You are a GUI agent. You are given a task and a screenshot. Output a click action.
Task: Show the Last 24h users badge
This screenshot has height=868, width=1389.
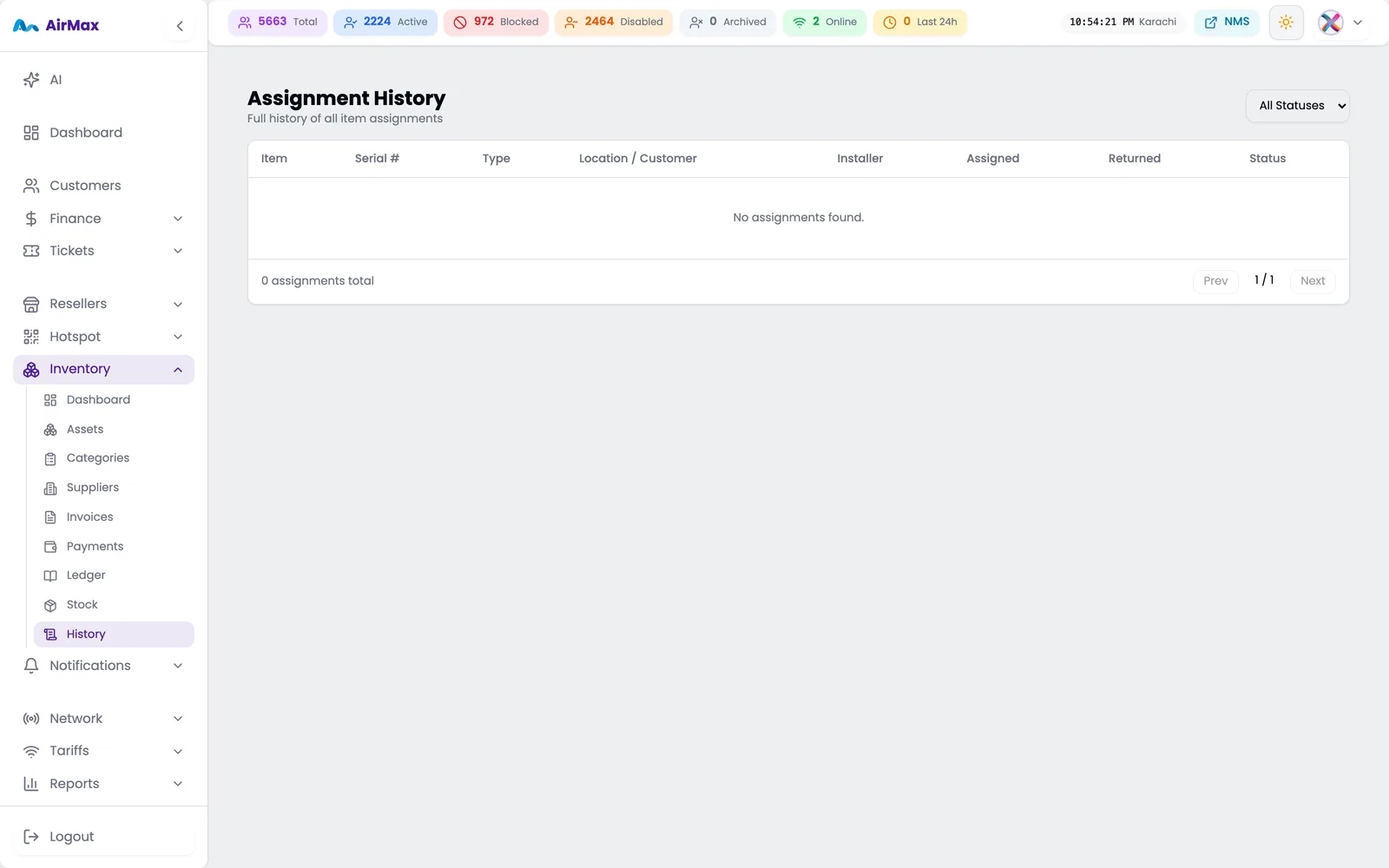click(x=920, y=23)
